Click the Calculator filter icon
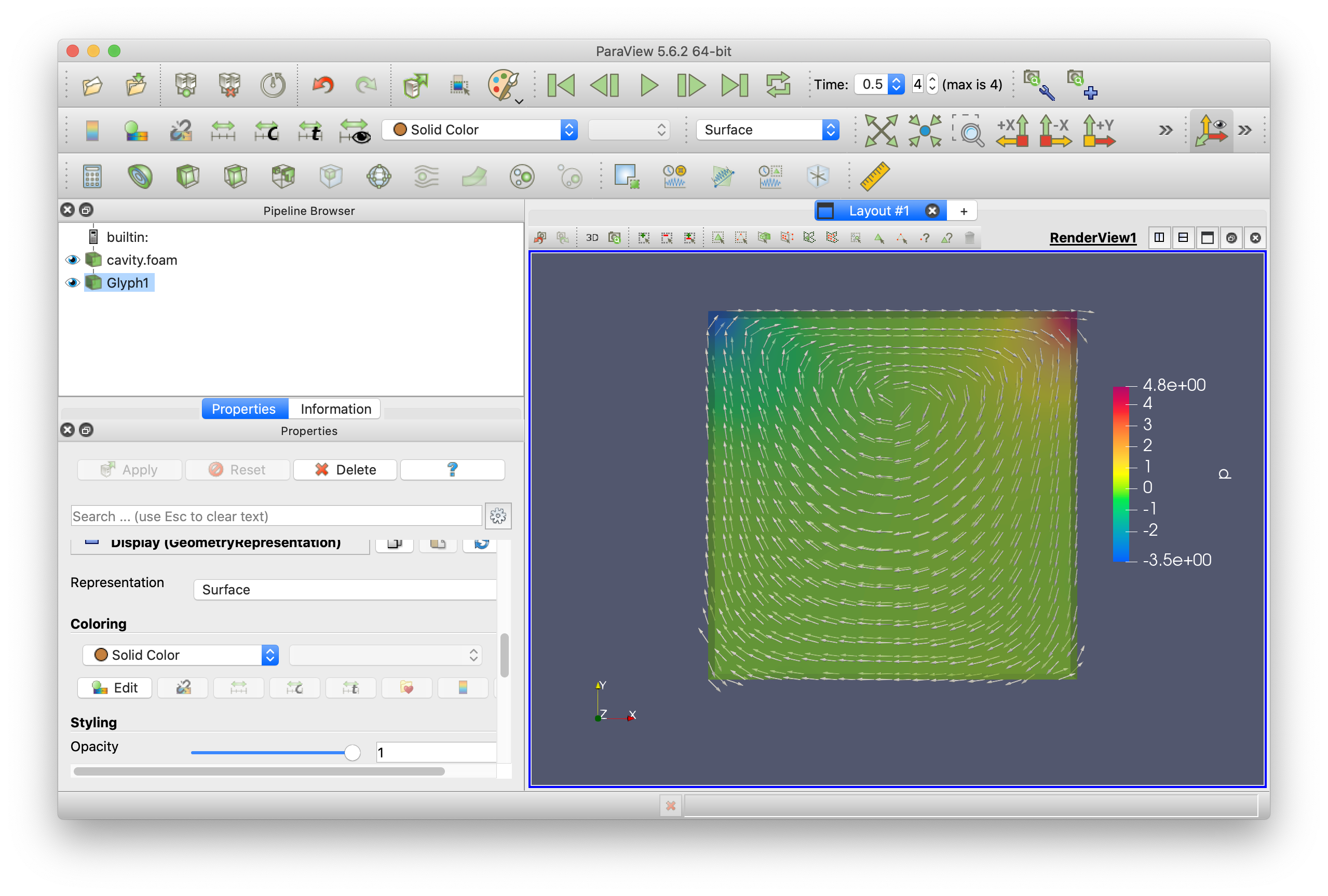The width and height of the screenshot is (1328, 896). tap(92, 176)
